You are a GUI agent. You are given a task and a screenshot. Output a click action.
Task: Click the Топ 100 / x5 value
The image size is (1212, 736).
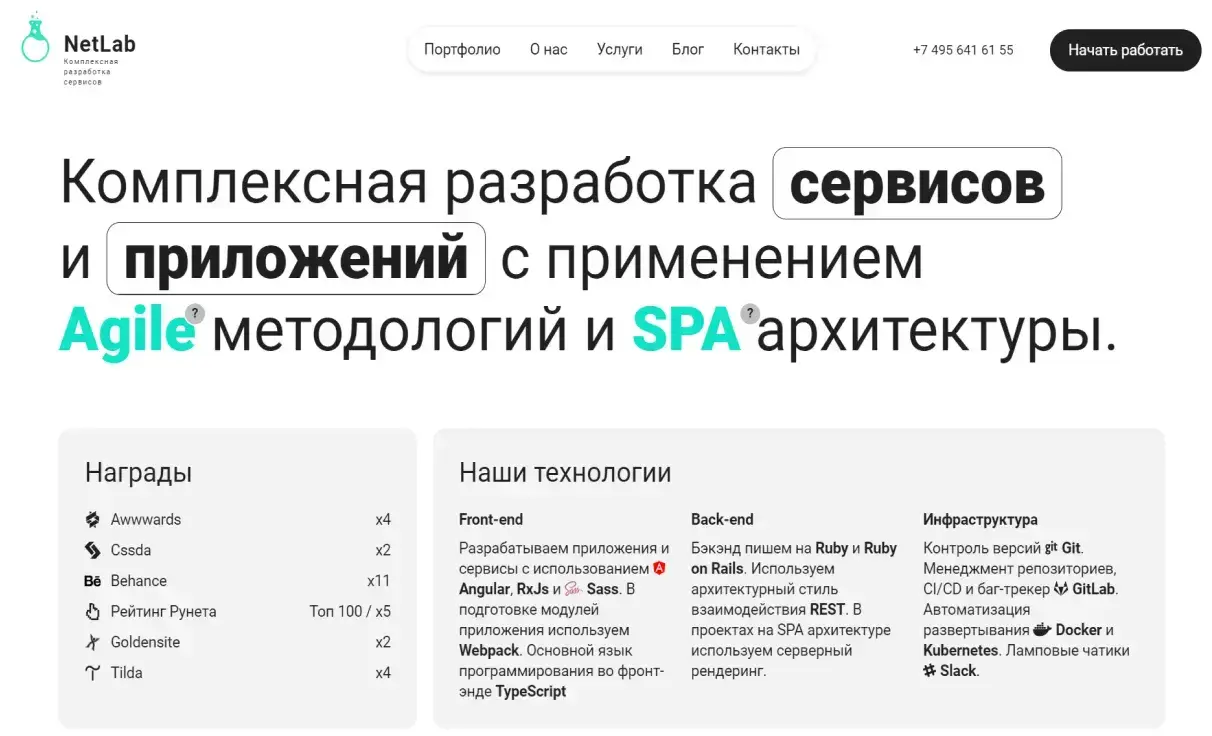350,611
